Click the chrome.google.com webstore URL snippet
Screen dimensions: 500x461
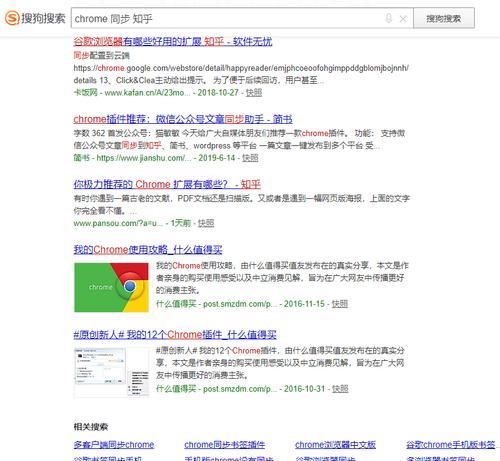[241, 68]
